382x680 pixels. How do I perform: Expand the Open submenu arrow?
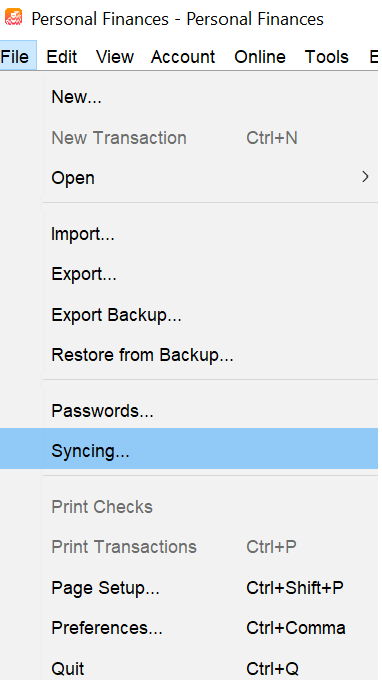[366, 177]
